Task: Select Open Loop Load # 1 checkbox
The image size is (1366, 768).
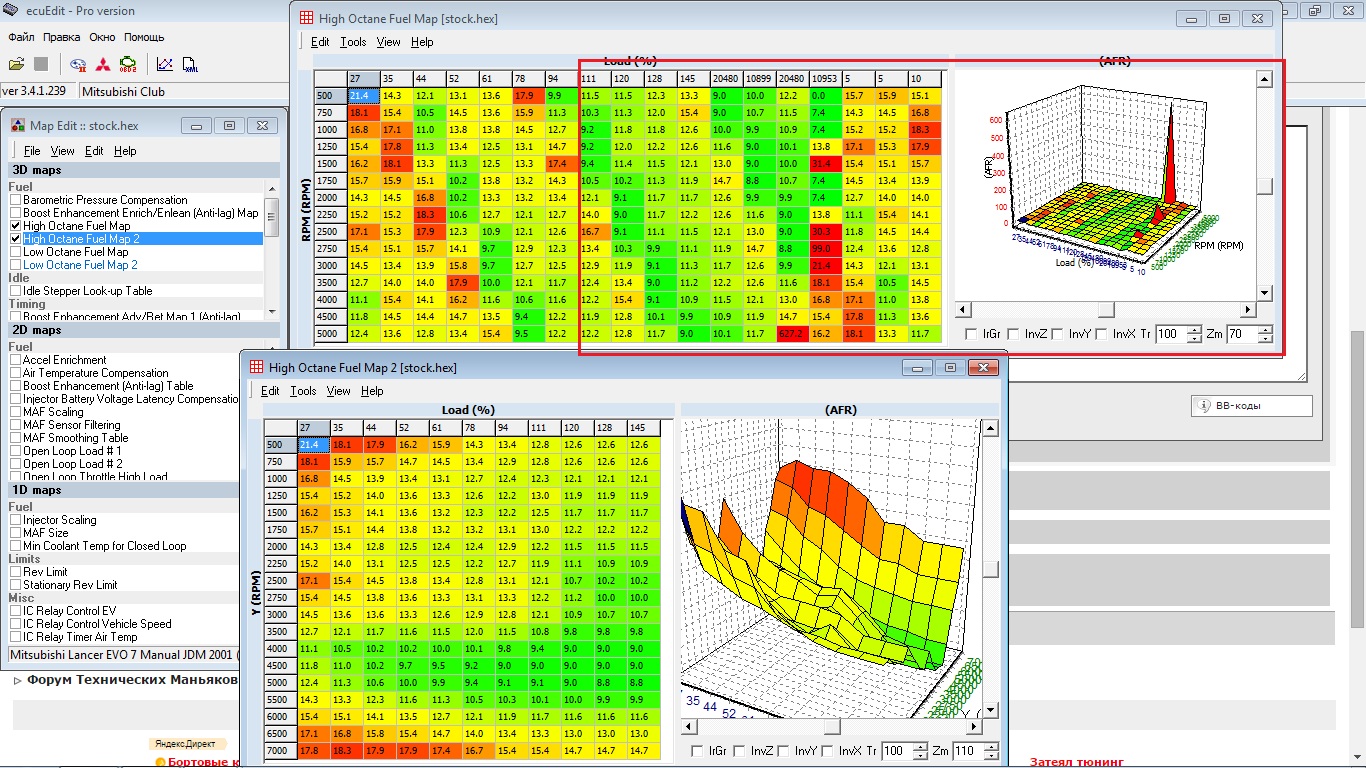Action: 15,451
